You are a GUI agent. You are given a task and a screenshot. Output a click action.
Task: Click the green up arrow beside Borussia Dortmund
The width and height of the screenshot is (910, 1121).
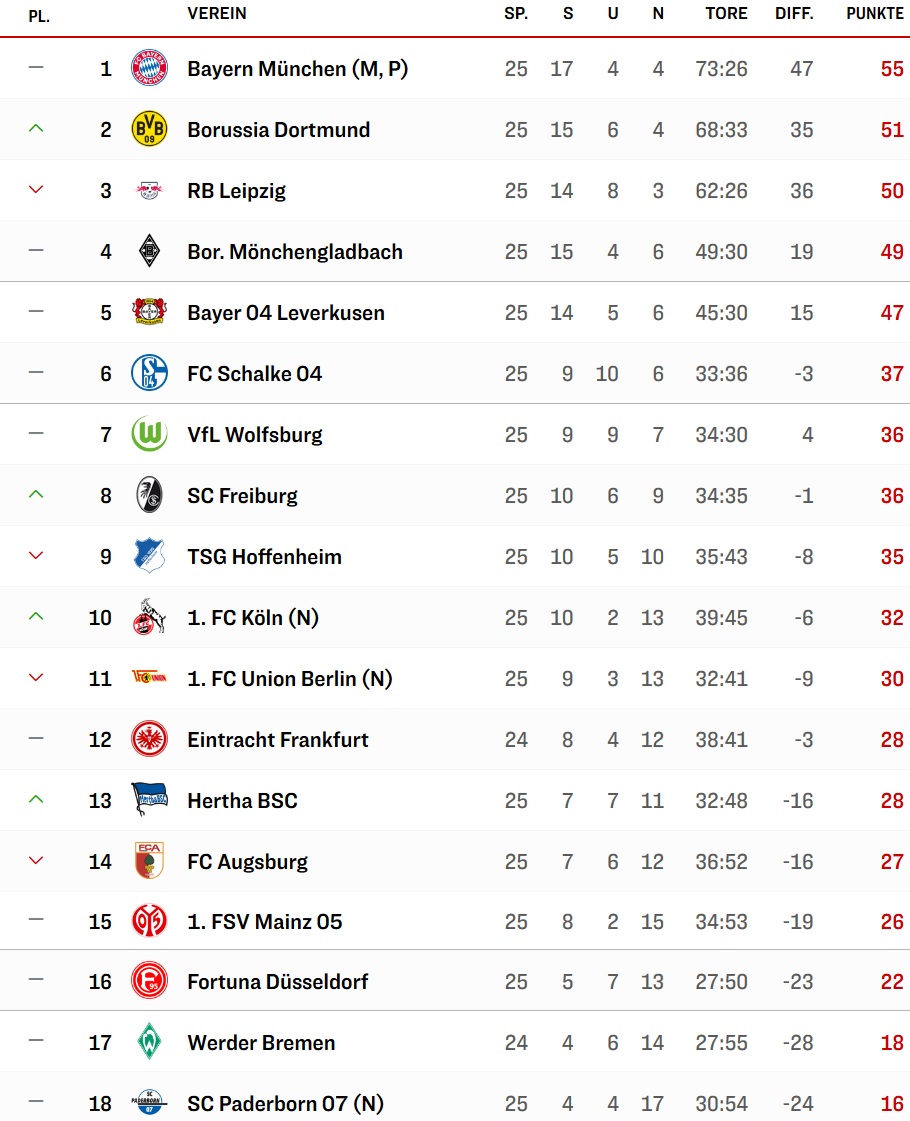(37, 129)
